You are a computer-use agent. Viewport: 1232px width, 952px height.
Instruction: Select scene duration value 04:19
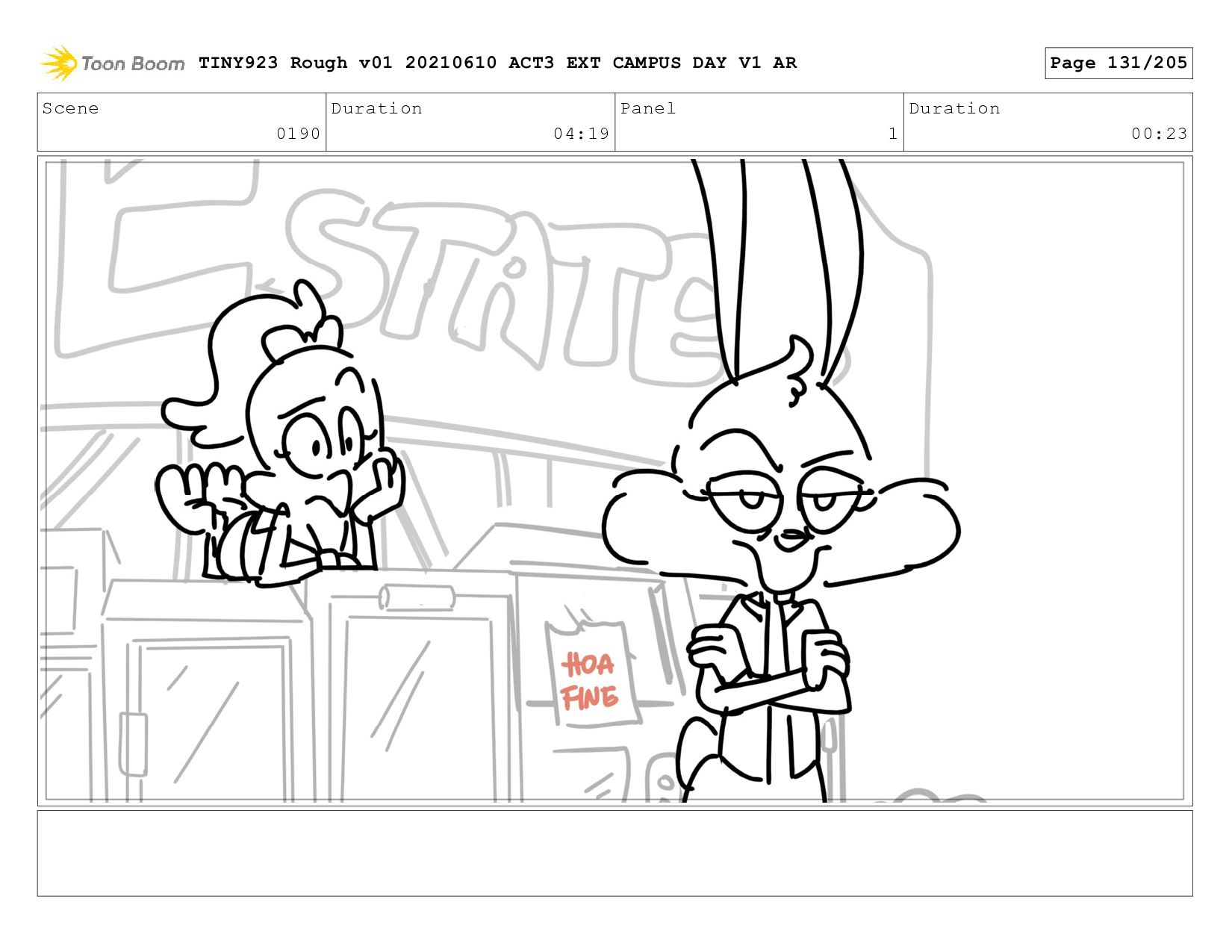[x=581, y=134]
